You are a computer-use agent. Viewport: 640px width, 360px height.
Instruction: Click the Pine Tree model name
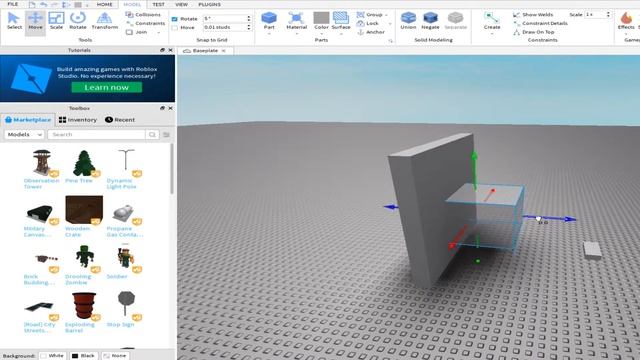pos(79,180)
